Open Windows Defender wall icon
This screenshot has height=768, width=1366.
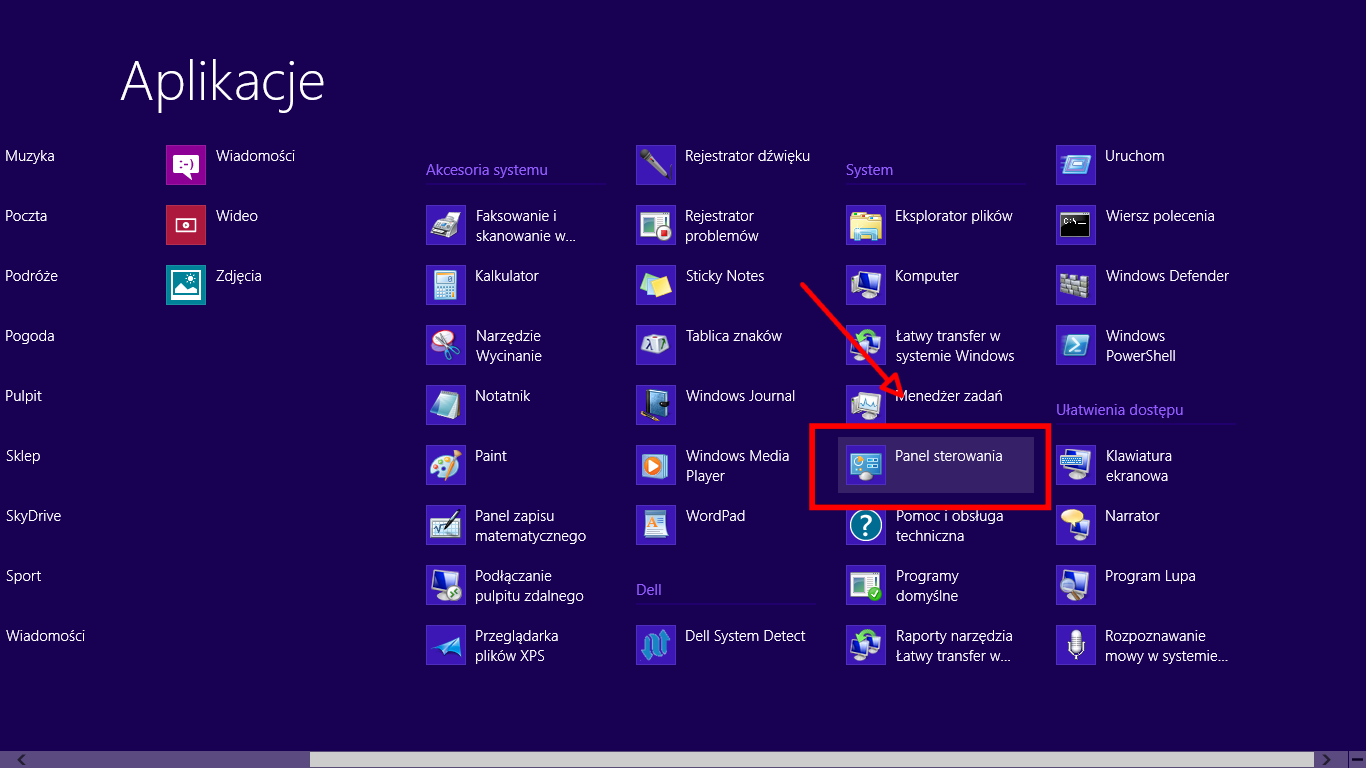click(1076, 285)
